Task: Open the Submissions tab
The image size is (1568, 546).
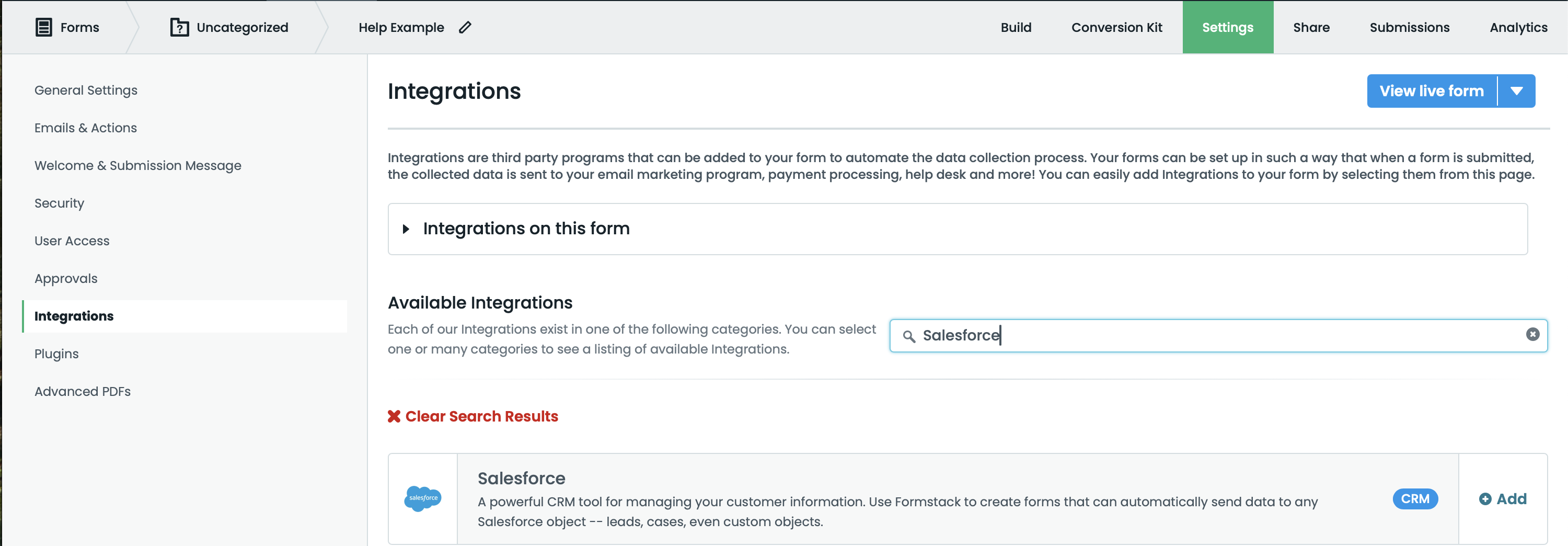Action: pos(1409,27)
